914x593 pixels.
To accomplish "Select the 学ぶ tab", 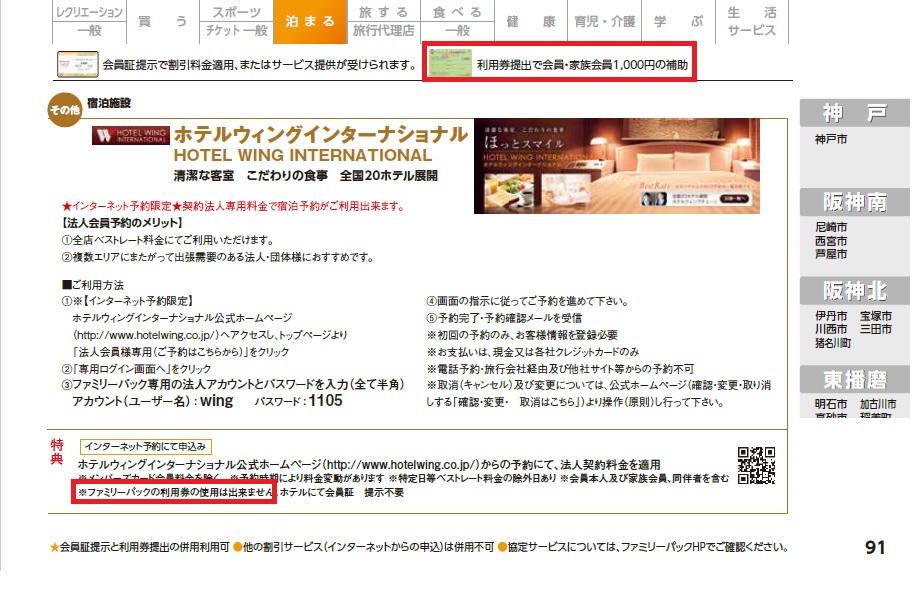I will click(x=678, y=22).
